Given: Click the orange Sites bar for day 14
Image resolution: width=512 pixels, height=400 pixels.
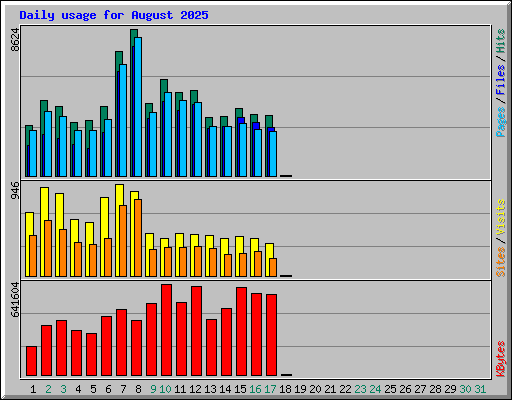Looking at the screenshot, I should tap(228, 265).
